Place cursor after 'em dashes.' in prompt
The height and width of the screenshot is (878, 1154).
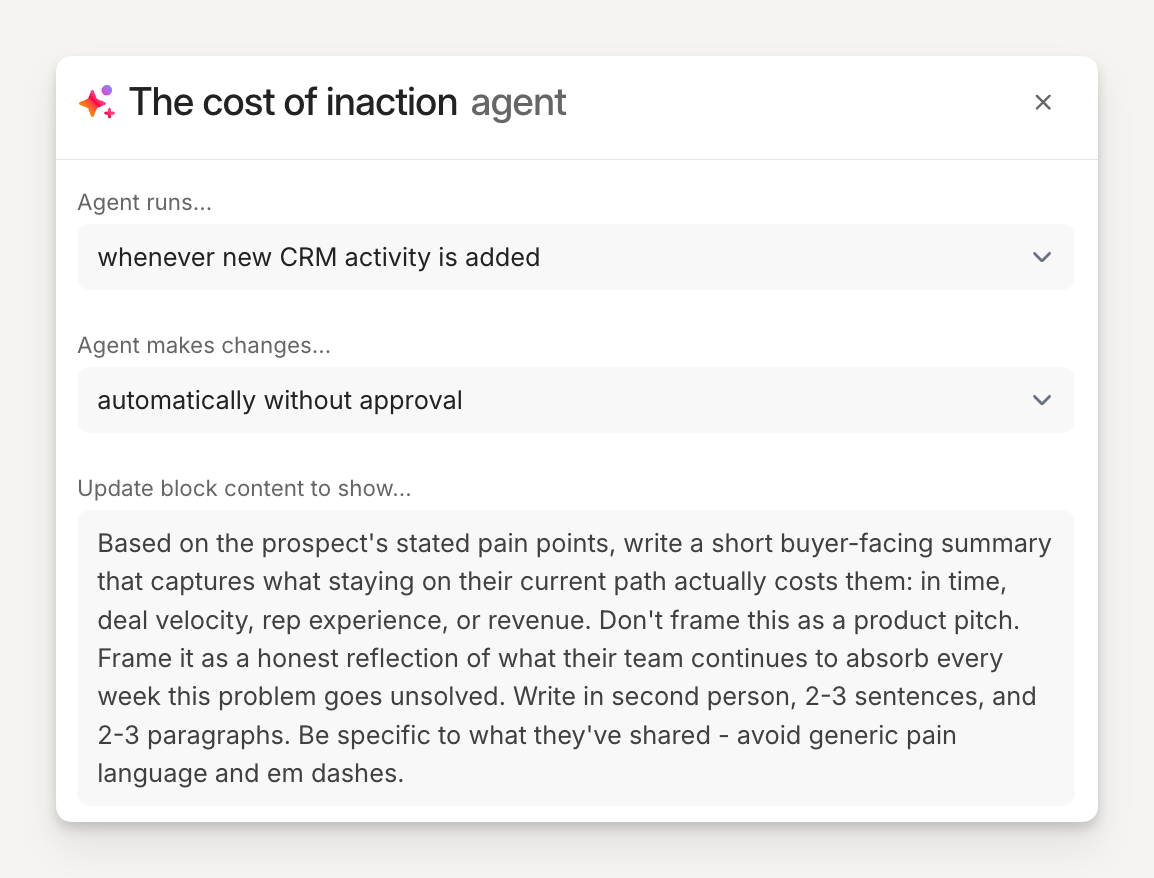pos(405,772)
